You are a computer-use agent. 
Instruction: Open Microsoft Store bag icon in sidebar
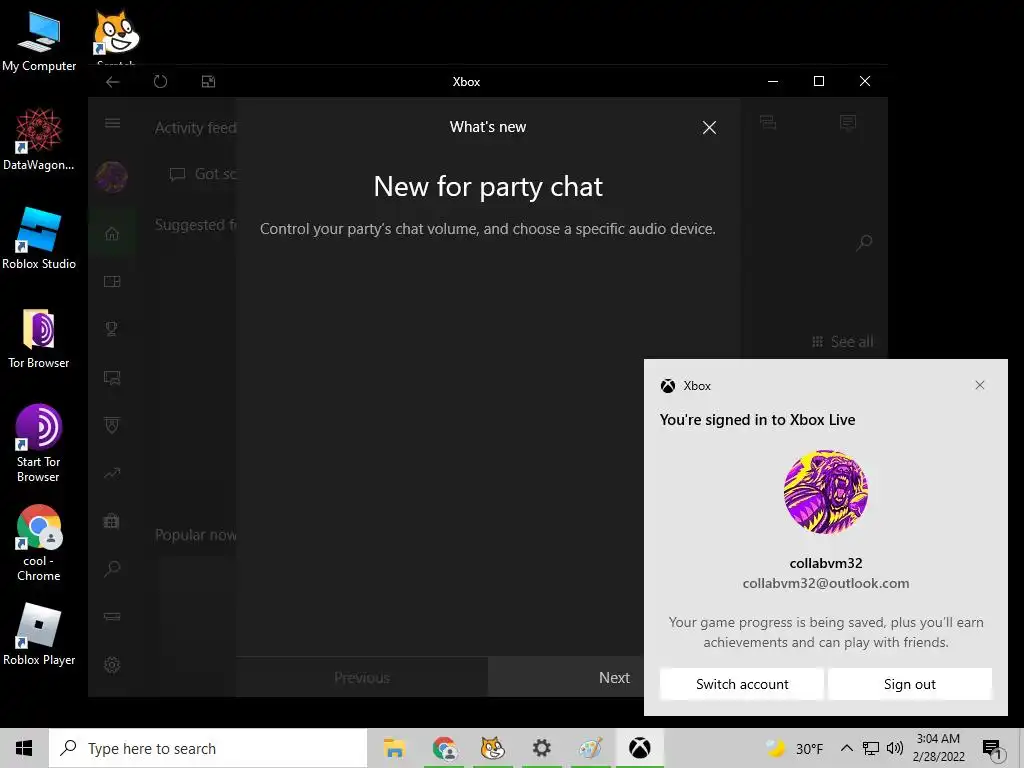coord(112,520)
